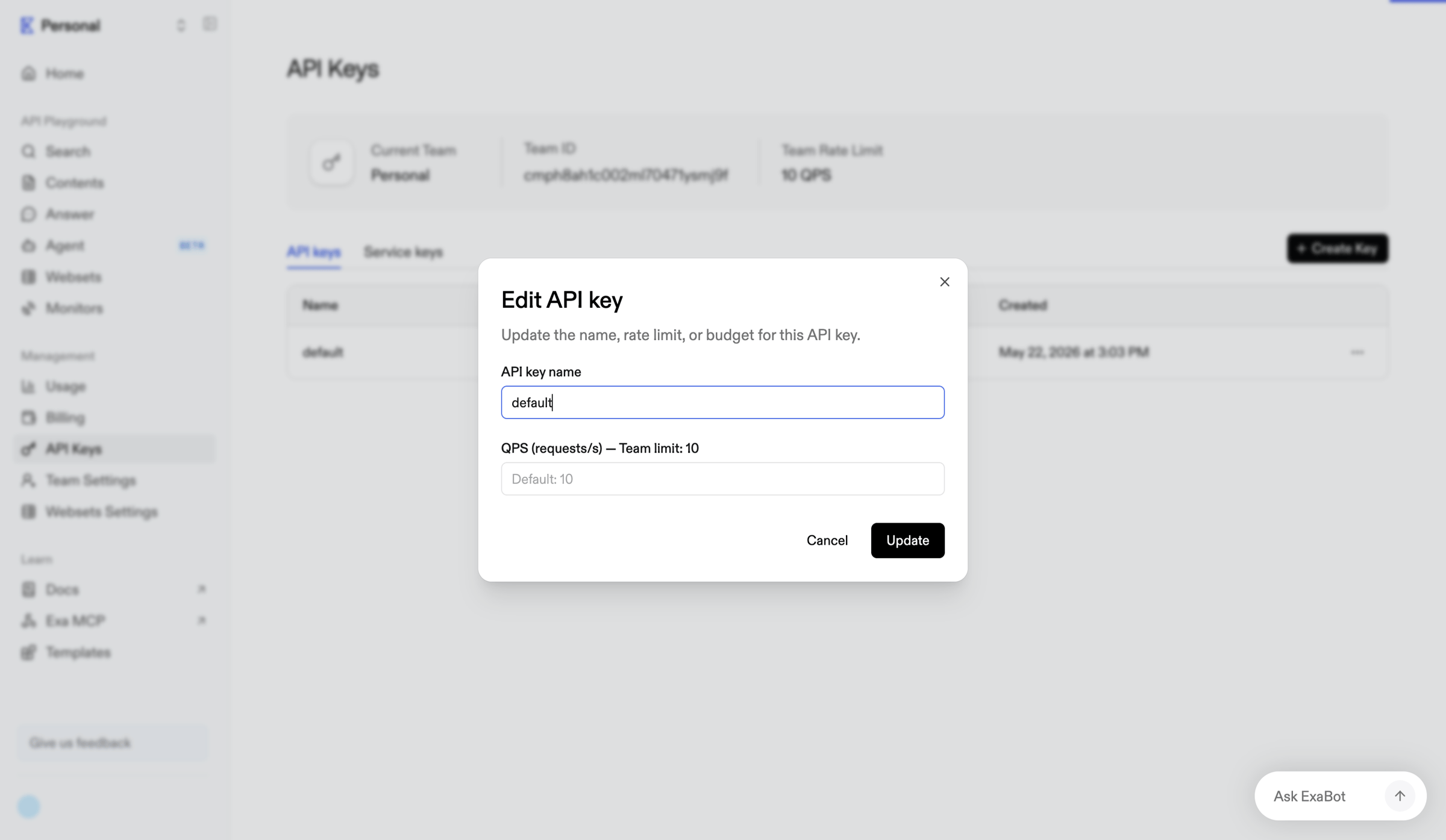1446x840 pixels.
Task: Expand the Personal team switcher
Action: 181,25
